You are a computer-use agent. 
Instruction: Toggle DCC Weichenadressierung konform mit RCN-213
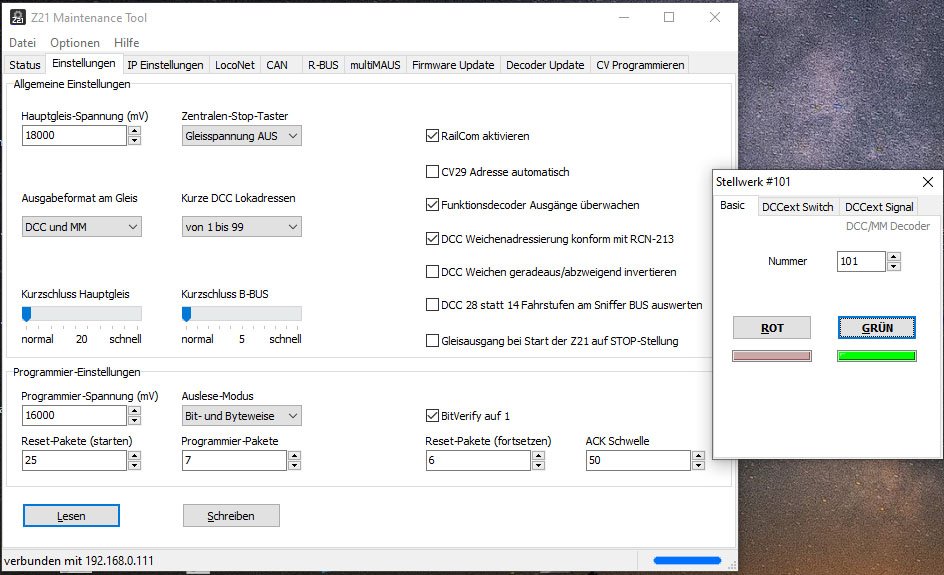click(x=432, y=238)
